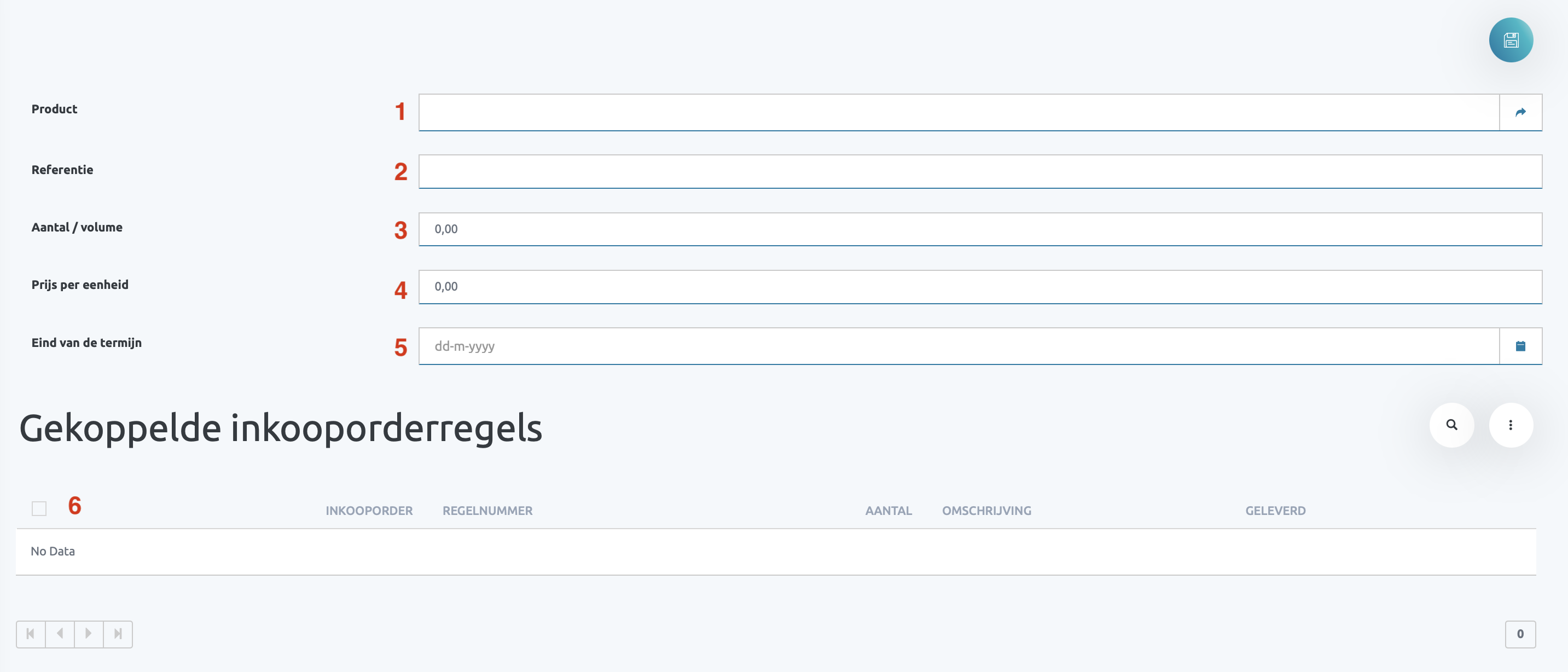Click the search magnifier icon
The image size is (1568, 672).
(1451, 425)
